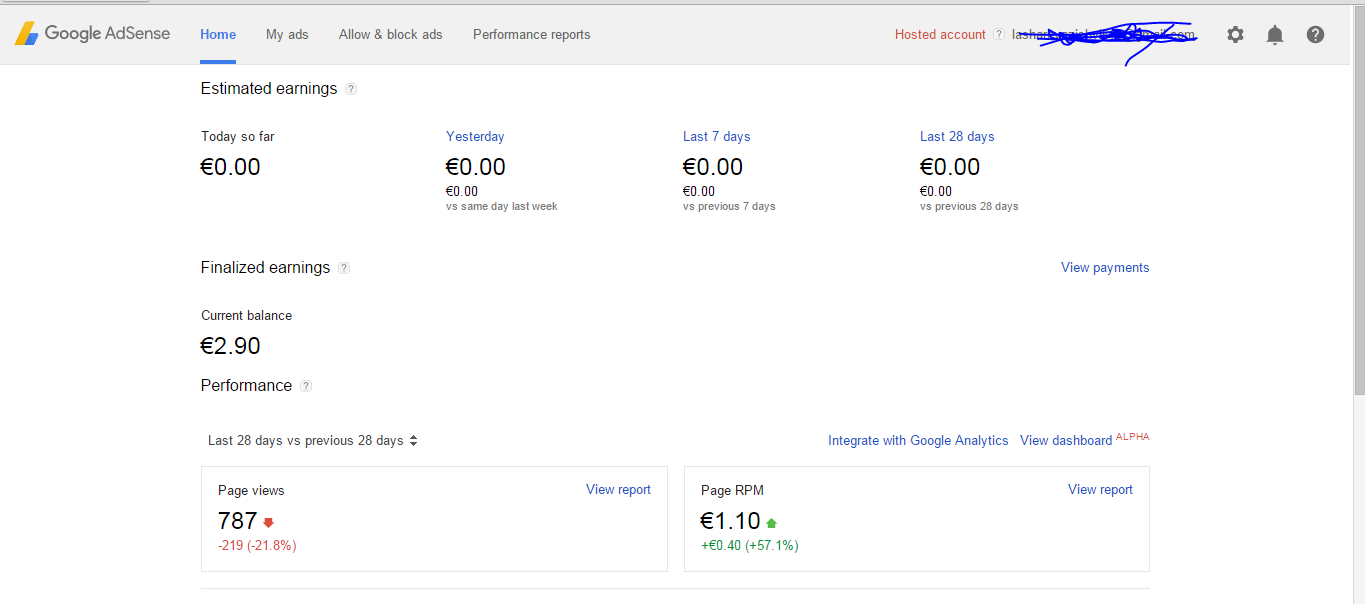Screen dimensions: 1365x604
Task: Click help icon next to Finalized earnings
Action: pyautogui.click(x=344, y=268)
